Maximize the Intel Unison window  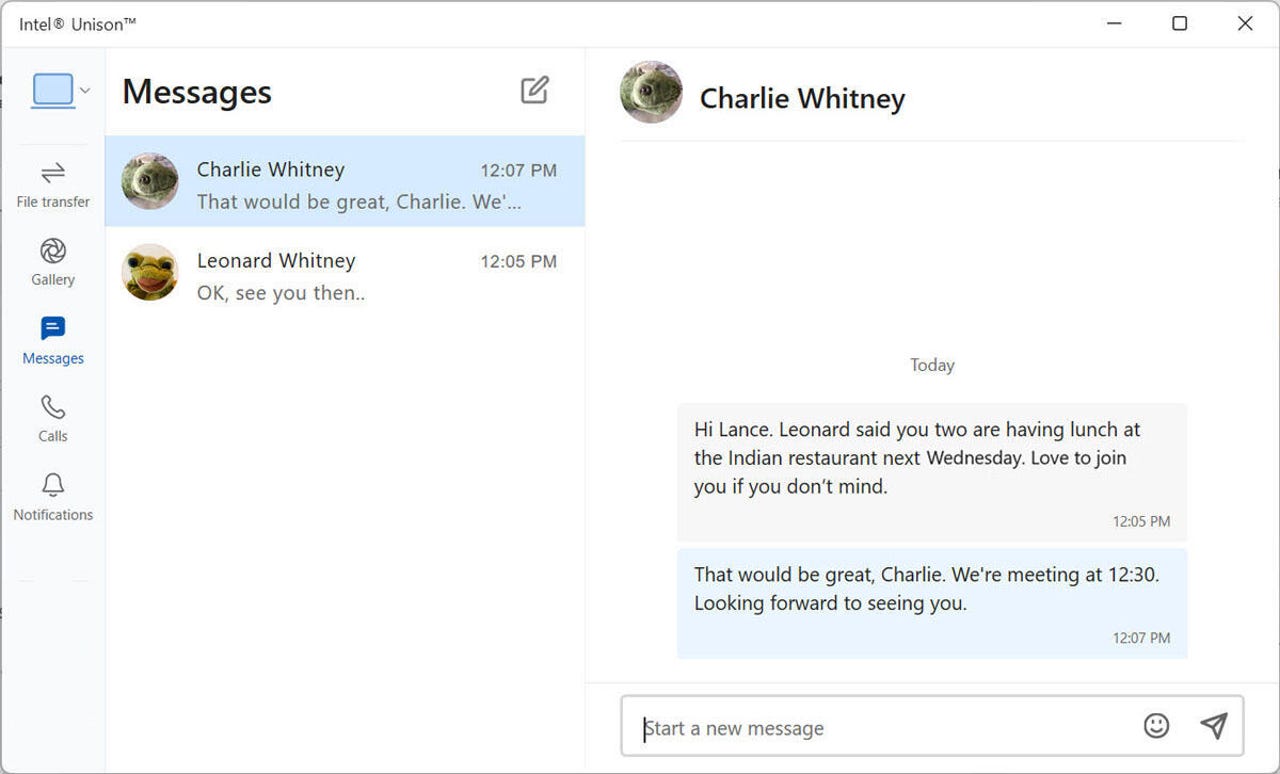pos(1180,23)
